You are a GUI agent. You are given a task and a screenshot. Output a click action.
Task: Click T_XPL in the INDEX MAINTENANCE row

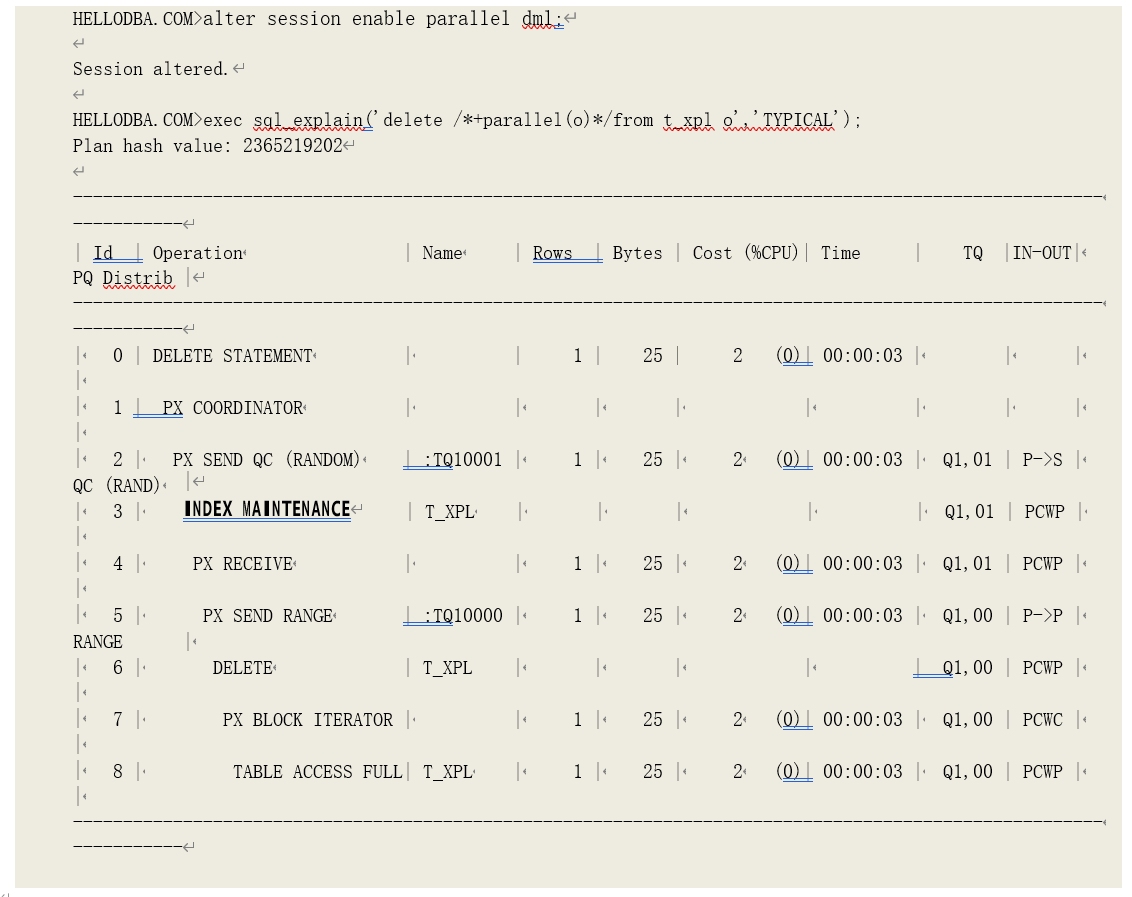click(450, 512)
